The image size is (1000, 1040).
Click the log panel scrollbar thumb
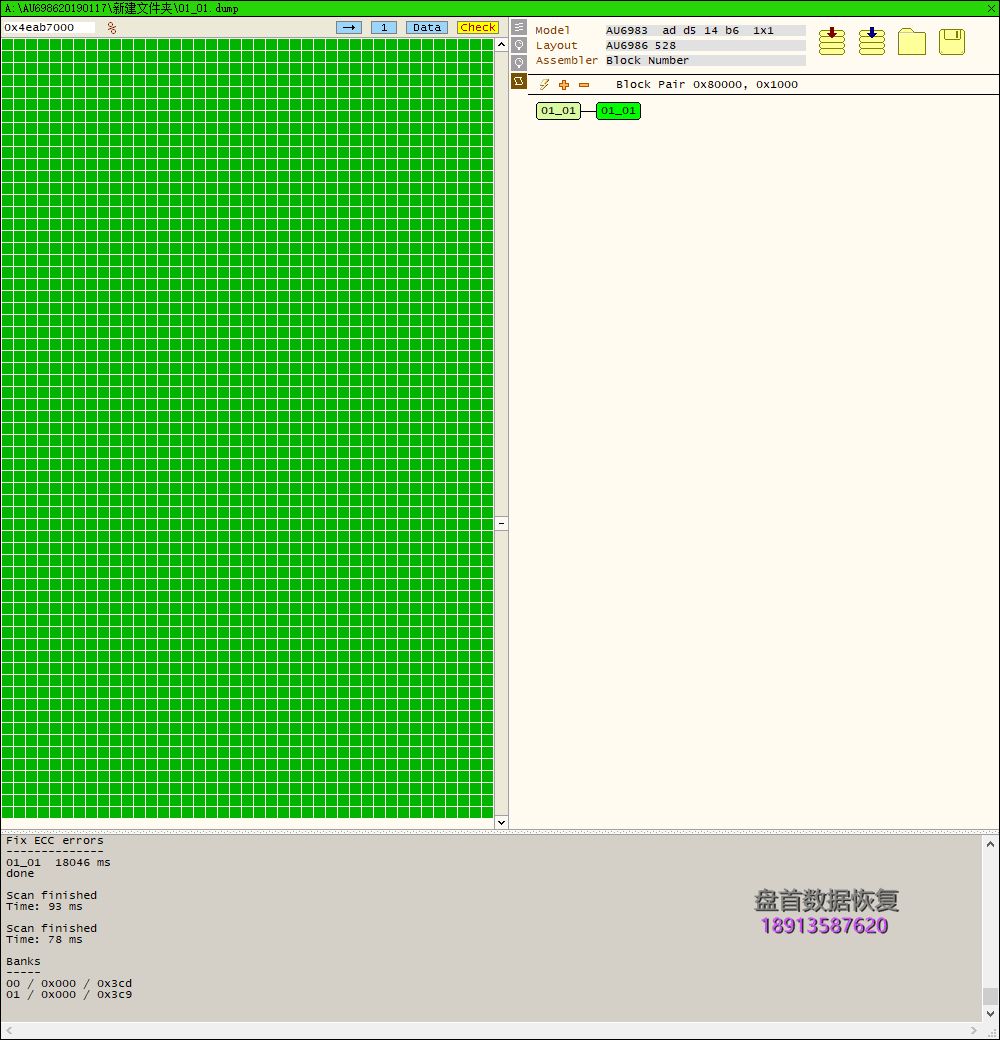990,996
